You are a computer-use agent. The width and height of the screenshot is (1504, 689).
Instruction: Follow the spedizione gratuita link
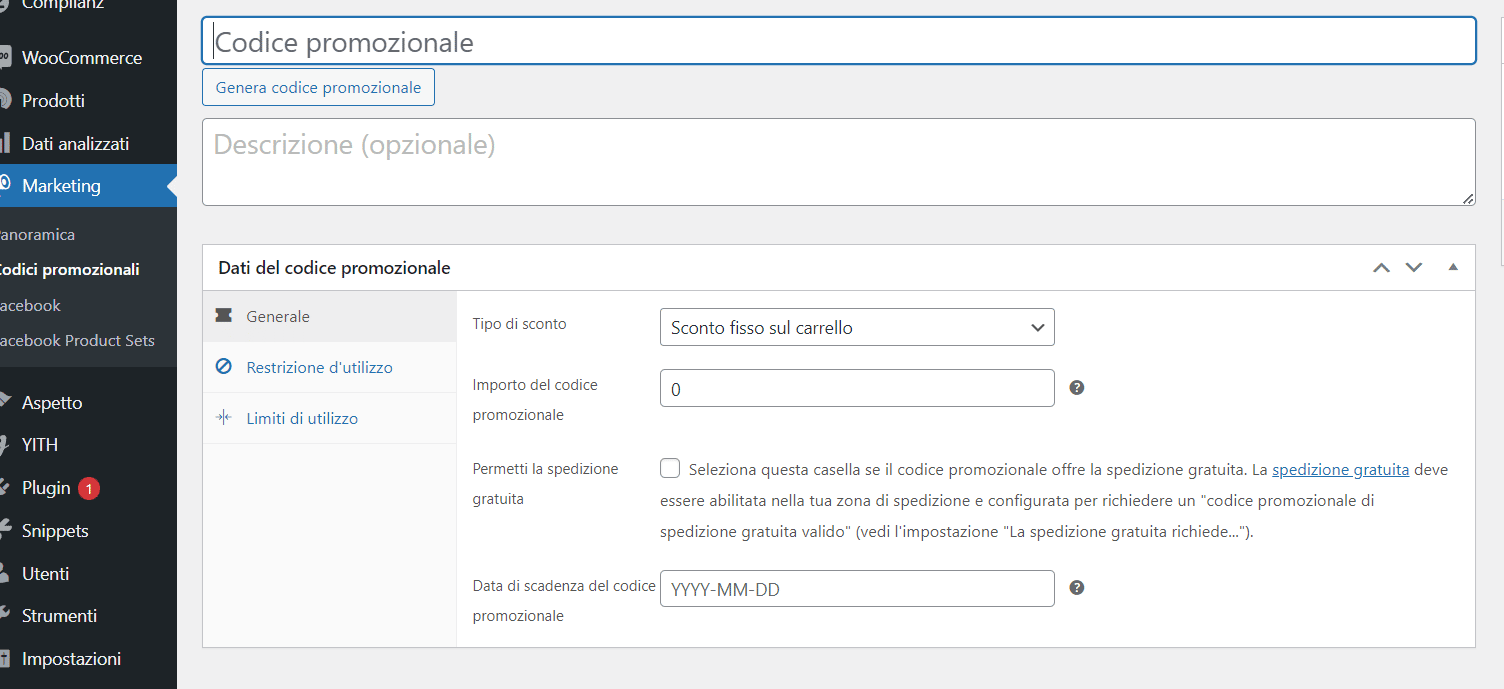tap(1340, 468)
